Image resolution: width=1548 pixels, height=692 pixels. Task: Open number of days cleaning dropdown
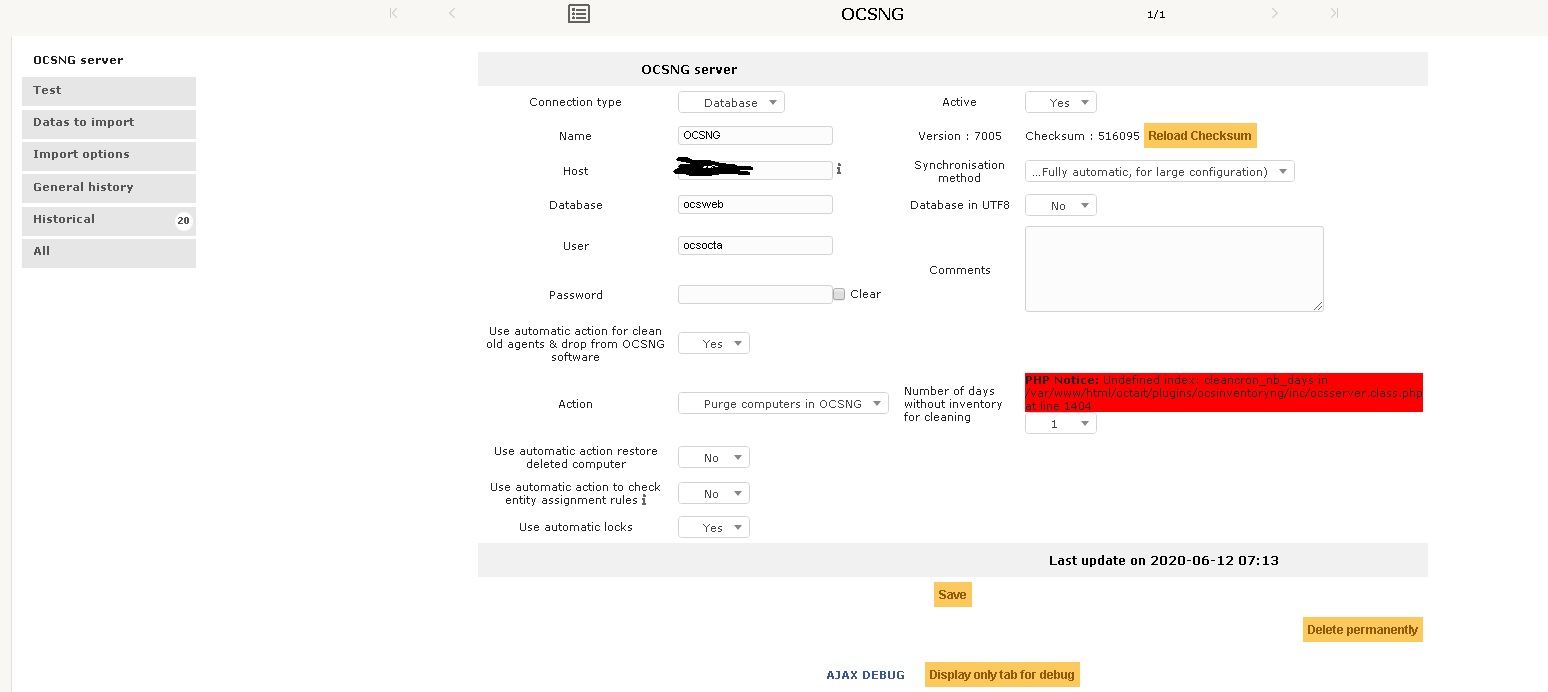(x=1061, y=424)
